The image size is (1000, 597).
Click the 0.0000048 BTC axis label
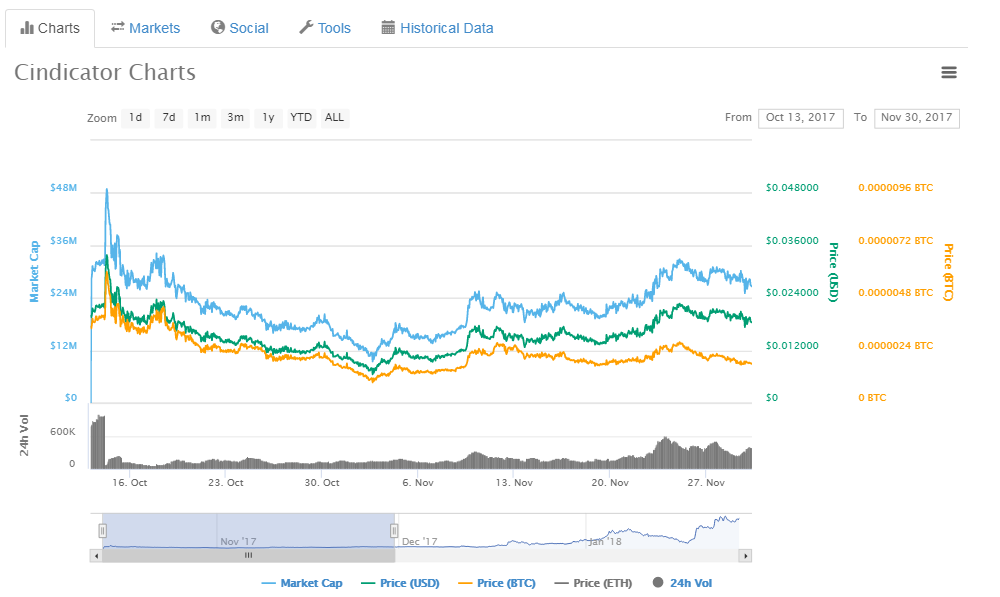(895, 293)
